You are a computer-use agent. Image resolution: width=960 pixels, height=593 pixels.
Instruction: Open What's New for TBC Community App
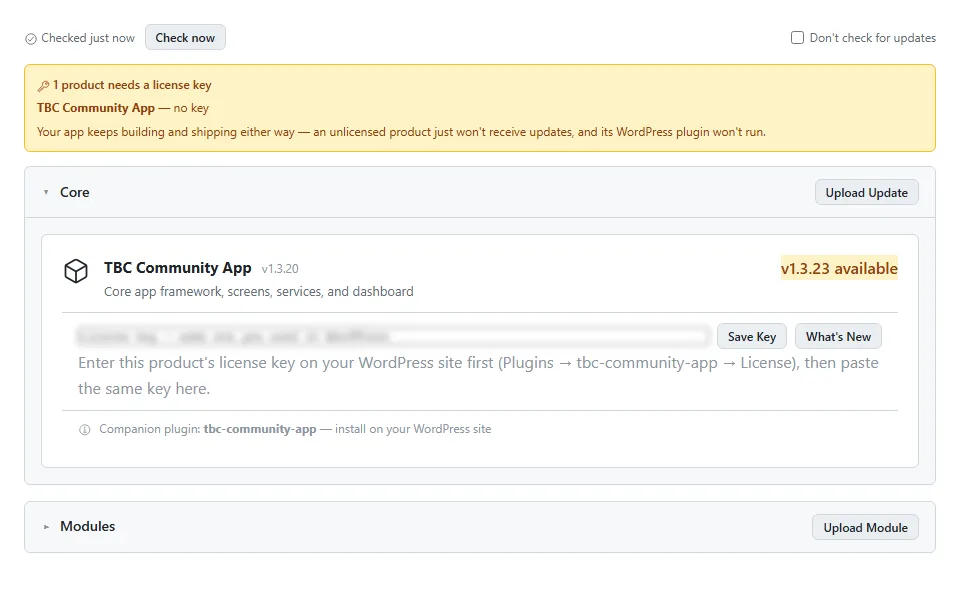point(838,336)
